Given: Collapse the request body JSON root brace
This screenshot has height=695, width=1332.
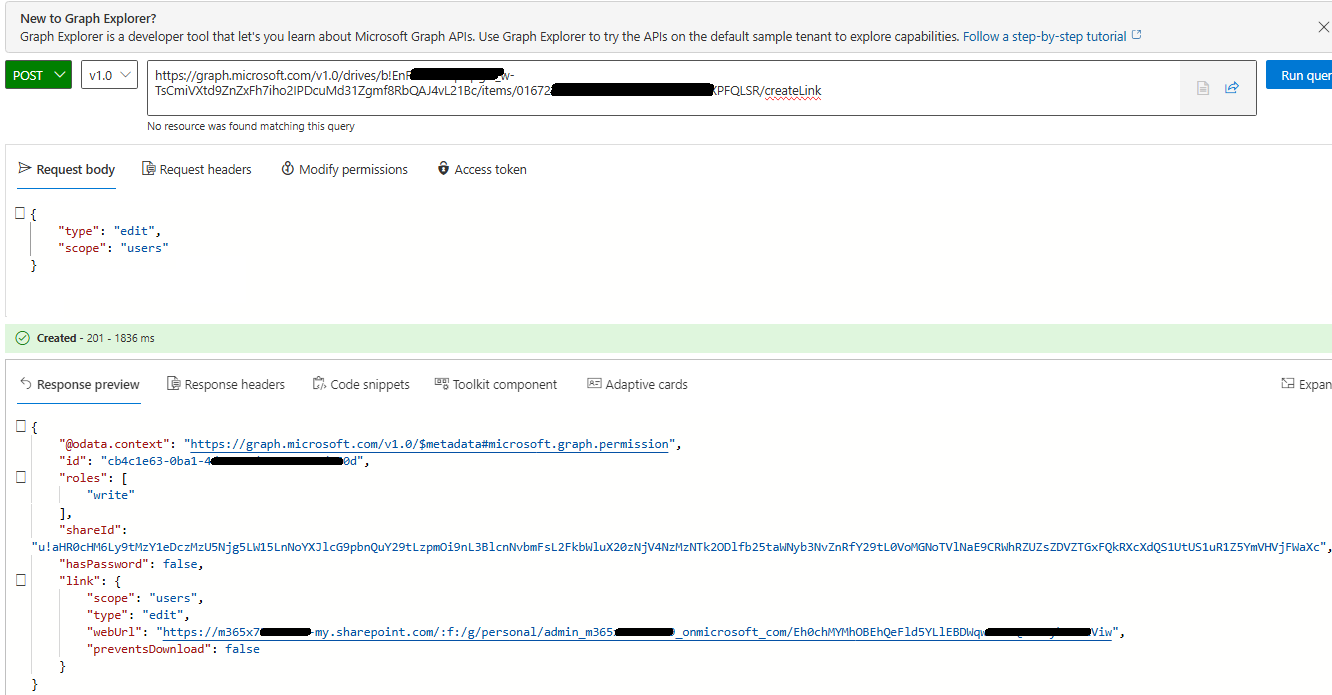Looking at the screenshot, I should point(20,213).
